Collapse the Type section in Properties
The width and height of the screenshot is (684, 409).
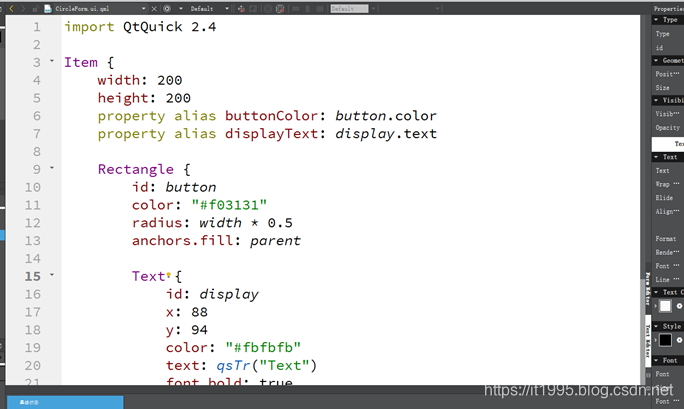(656, 20)
